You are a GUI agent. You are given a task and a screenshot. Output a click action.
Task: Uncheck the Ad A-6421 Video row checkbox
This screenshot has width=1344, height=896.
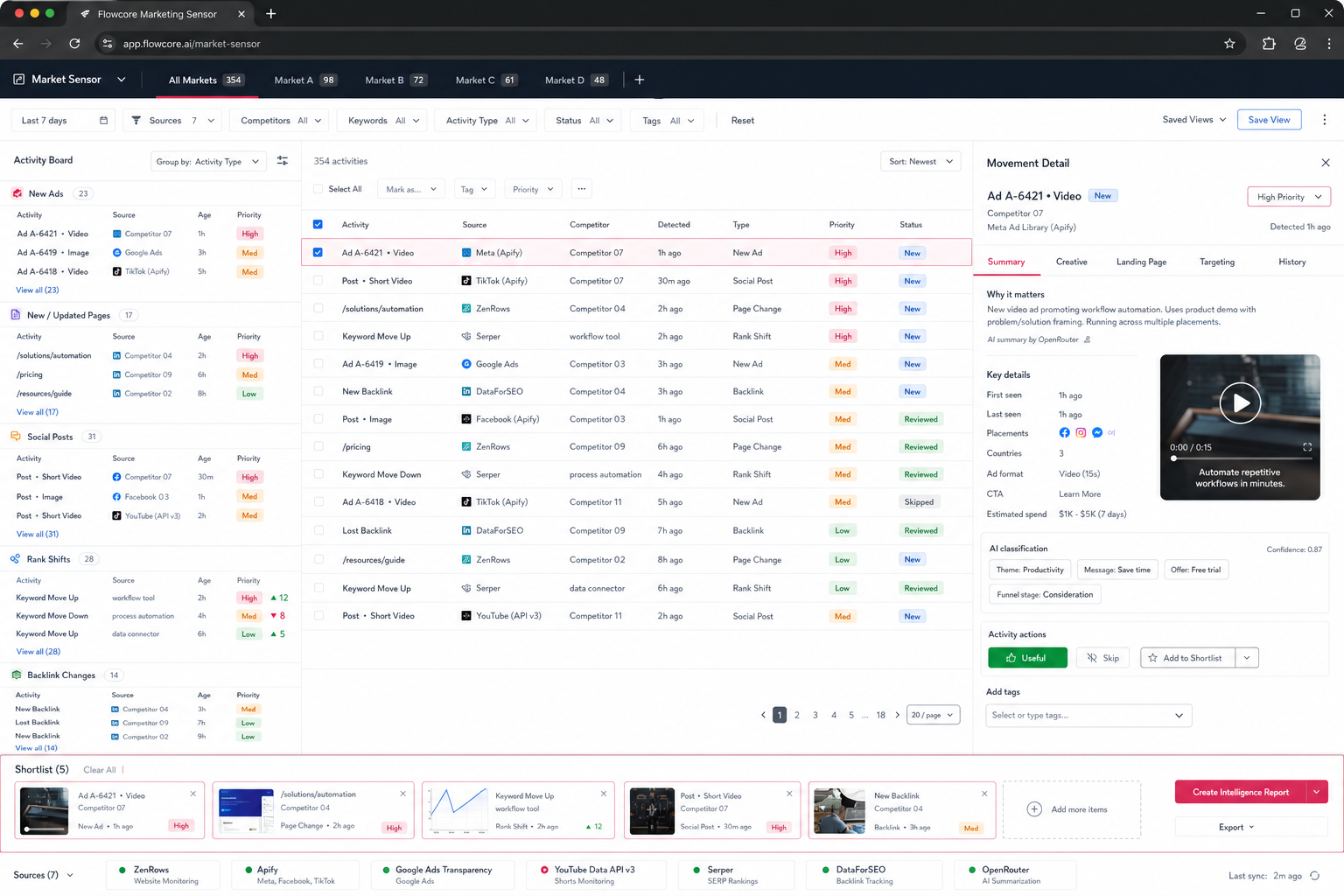(x=318, y=253)
